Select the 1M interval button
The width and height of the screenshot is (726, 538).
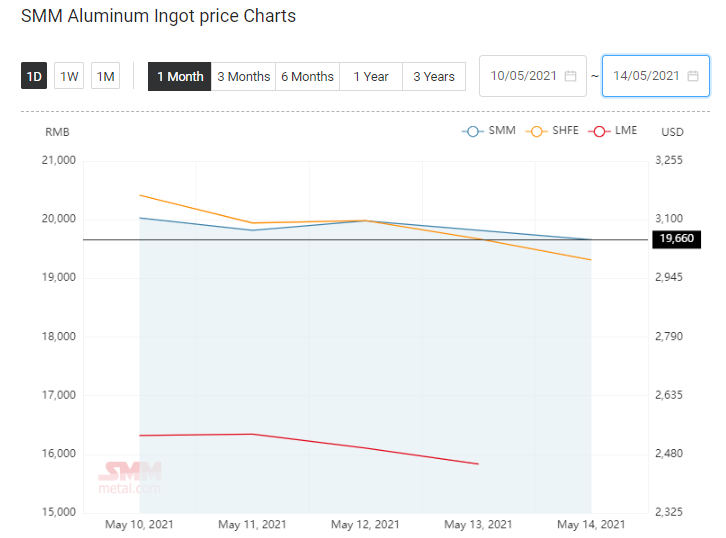pos(106,76)
